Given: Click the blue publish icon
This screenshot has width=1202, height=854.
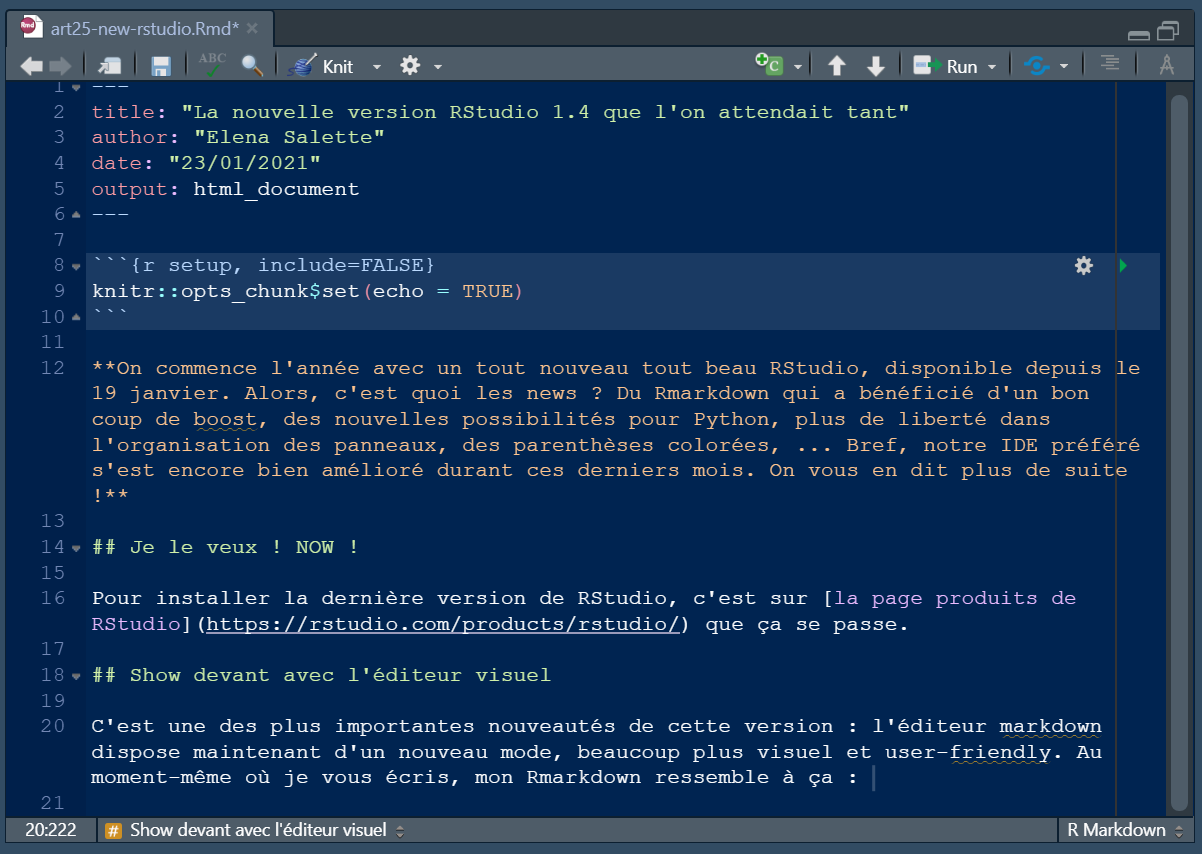Looking at the screenshot, I should 1036,66.
